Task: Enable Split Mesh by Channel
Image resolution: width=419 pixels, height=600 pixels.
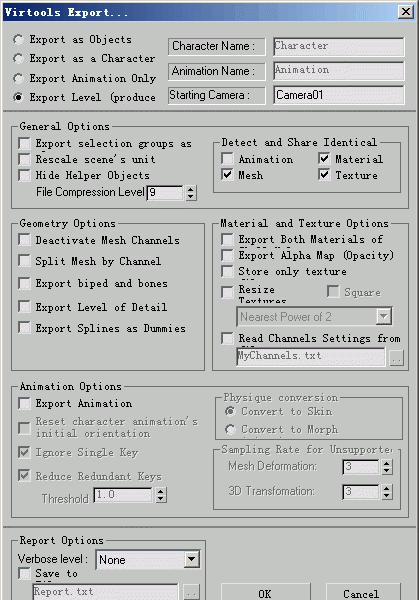Action: click(x=24, y=261)
